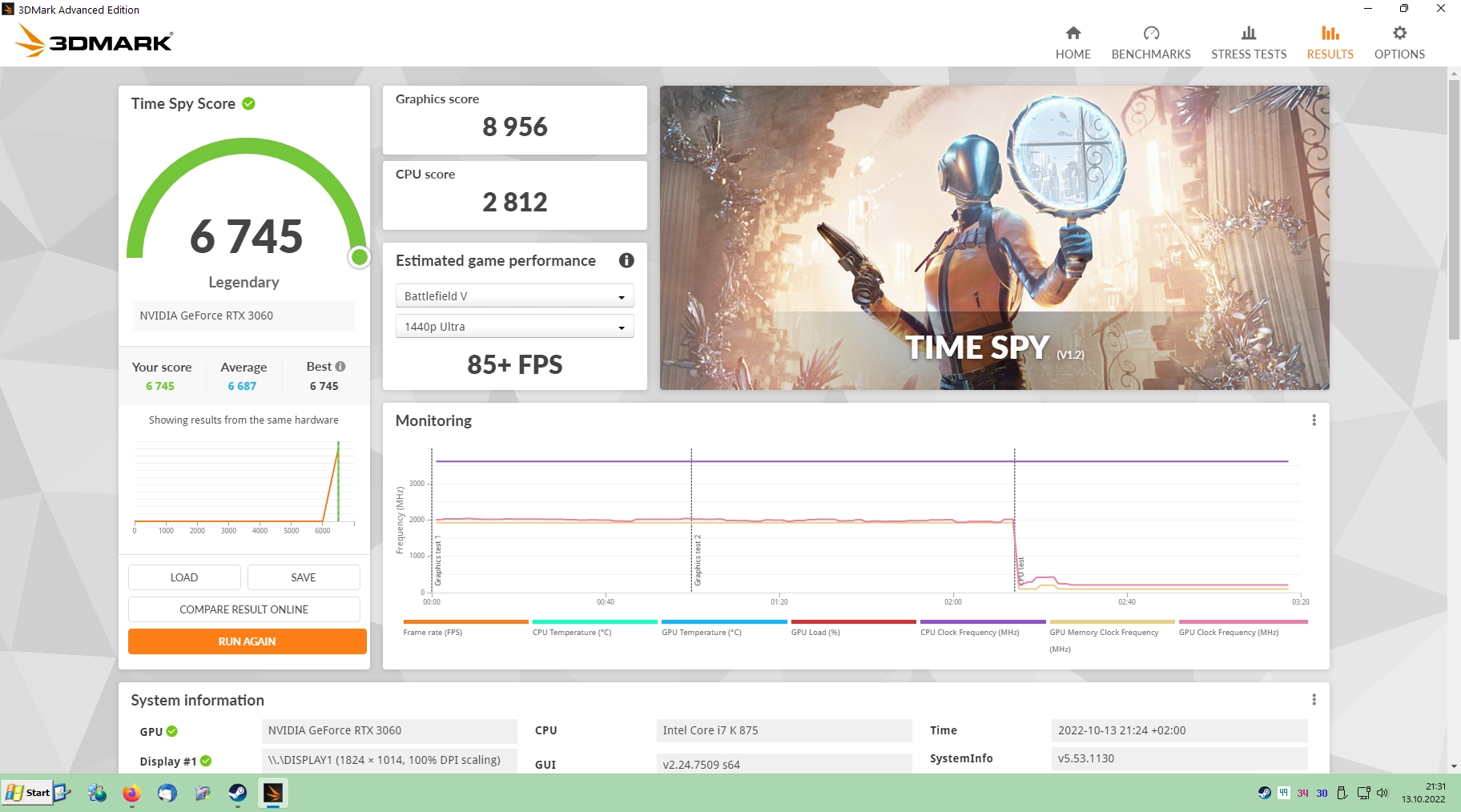Viewport: 1461px width, 812px height.
Task: Click the Intel Core i7 K 875 field
Action: pyautogui.click(x=784, y=730)
